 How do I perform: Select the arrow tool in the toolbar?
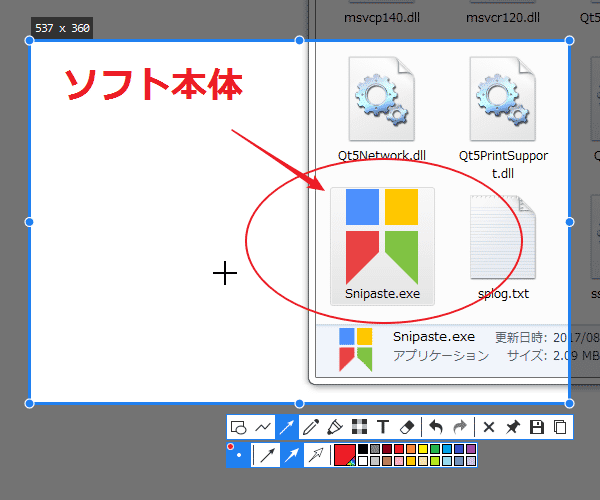287,427
